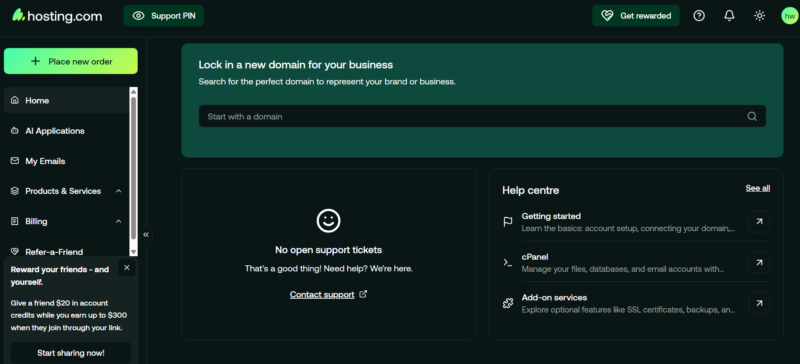The width and height of the screenshot is (800, 364).
Task: Click Place new order button
Action: click(70, 61)
